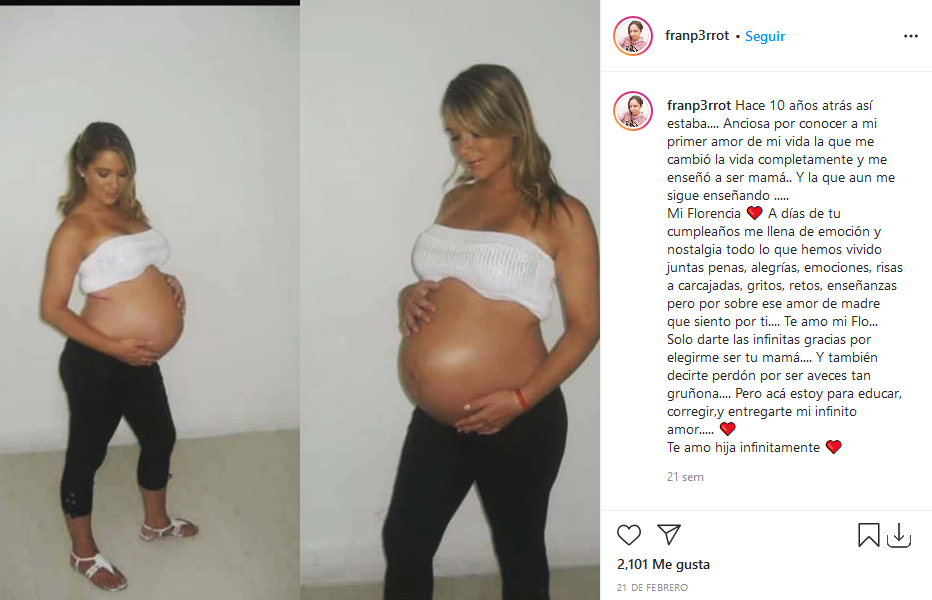Click the heart emoji after Te amo hija infinitamente

click(833, 447)
